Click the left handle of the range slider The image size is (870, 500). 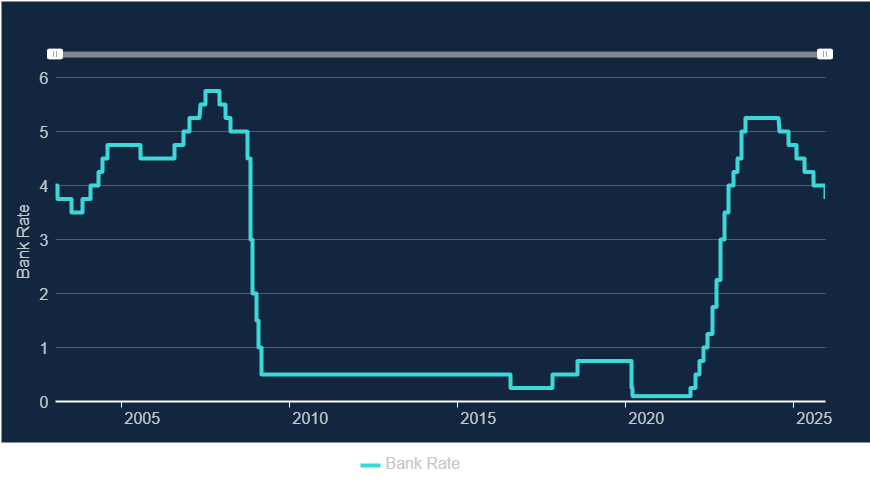[56, 54]
